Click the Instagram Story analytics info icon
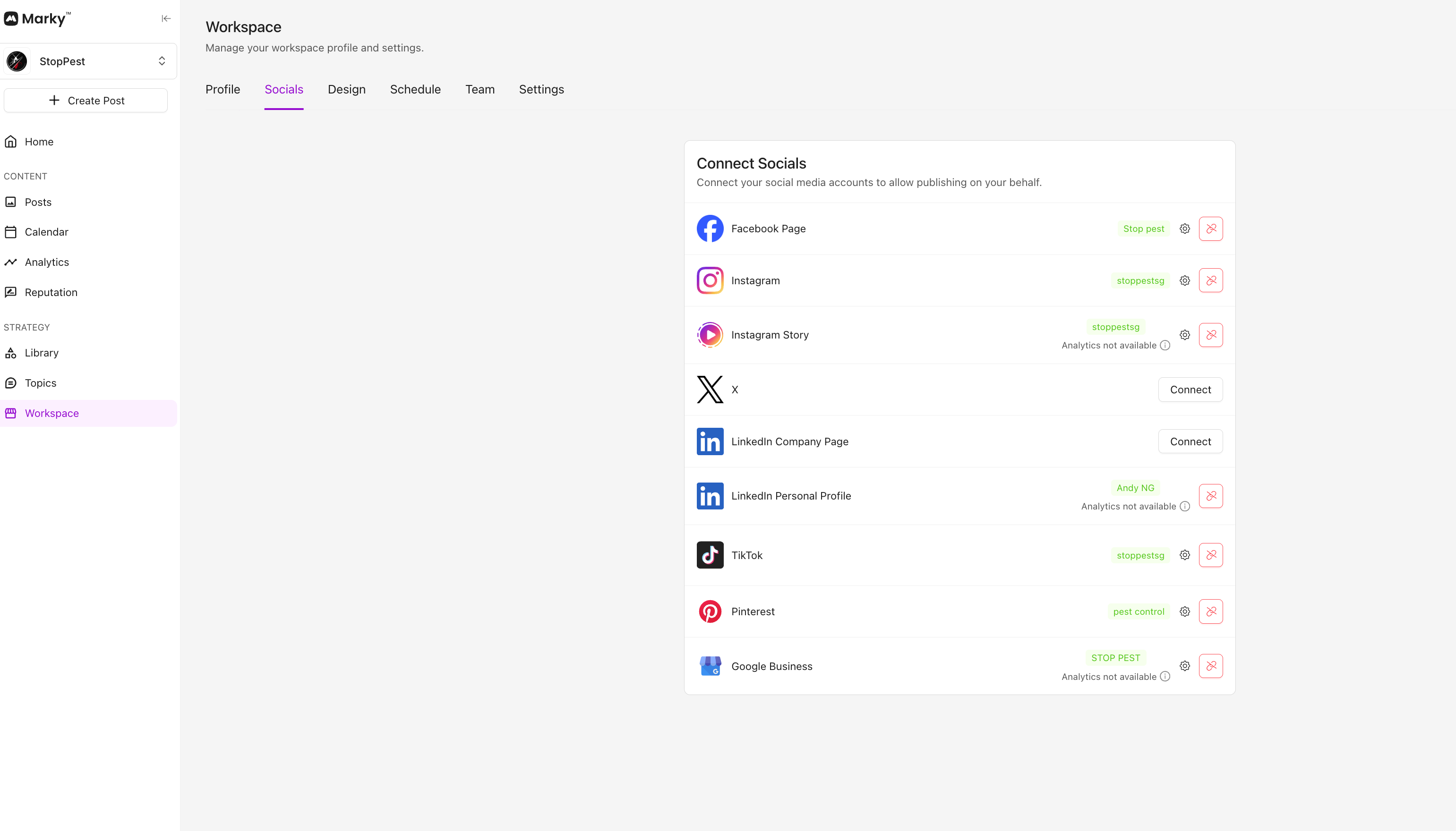The height and width of the screenshot is (831, 1456). (1165, 345)
